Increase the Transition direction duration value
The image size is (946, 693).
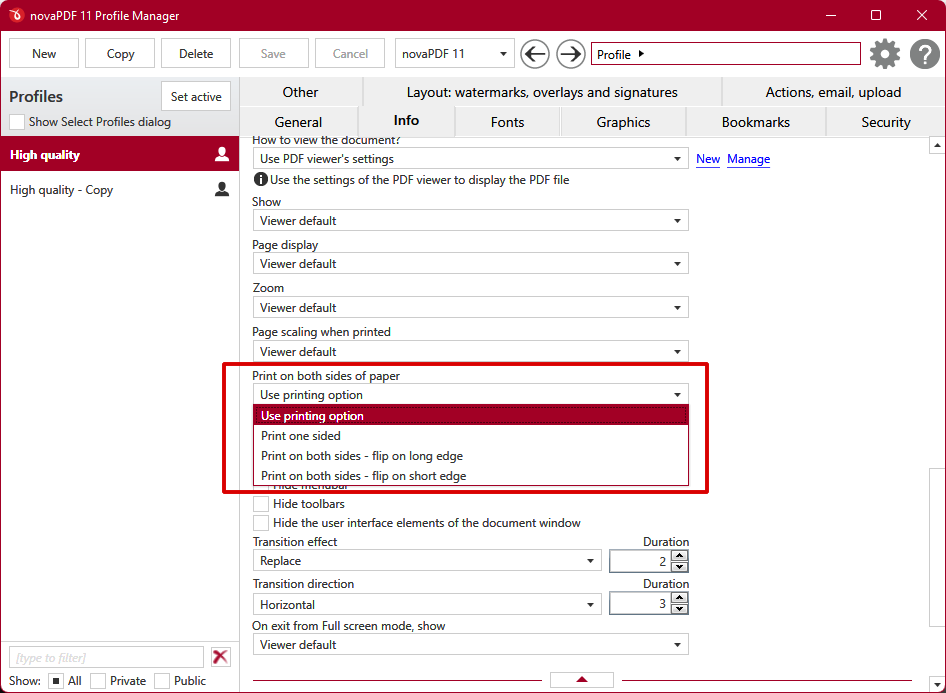680,598
